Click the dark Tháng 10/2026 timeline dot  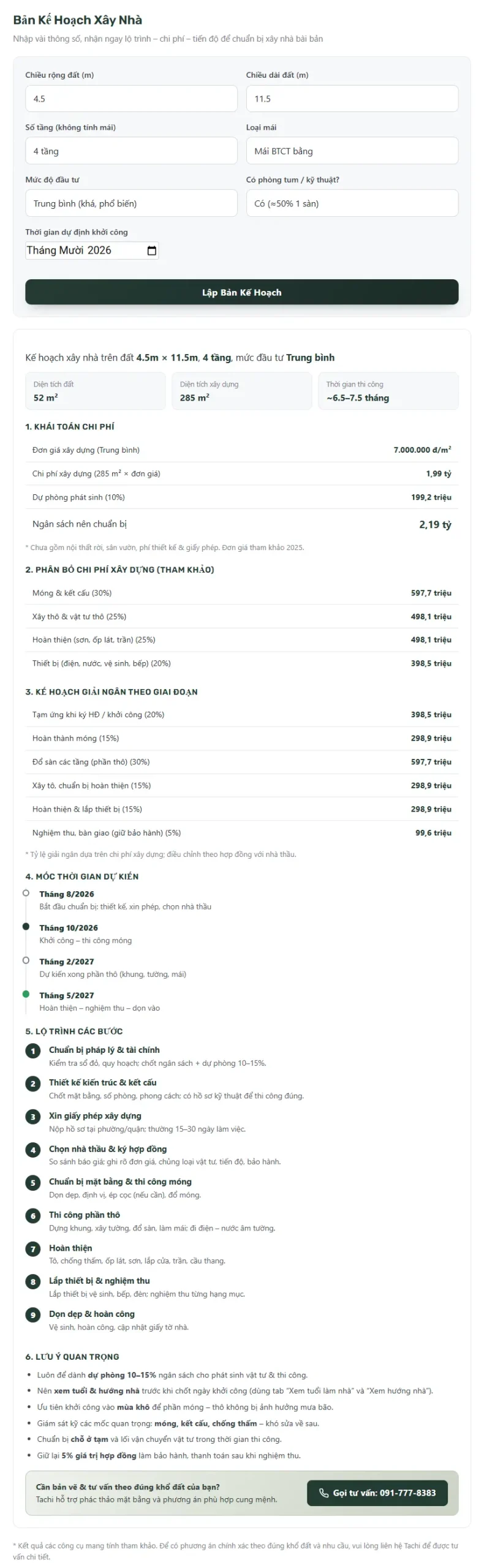(x=26, y=927)
